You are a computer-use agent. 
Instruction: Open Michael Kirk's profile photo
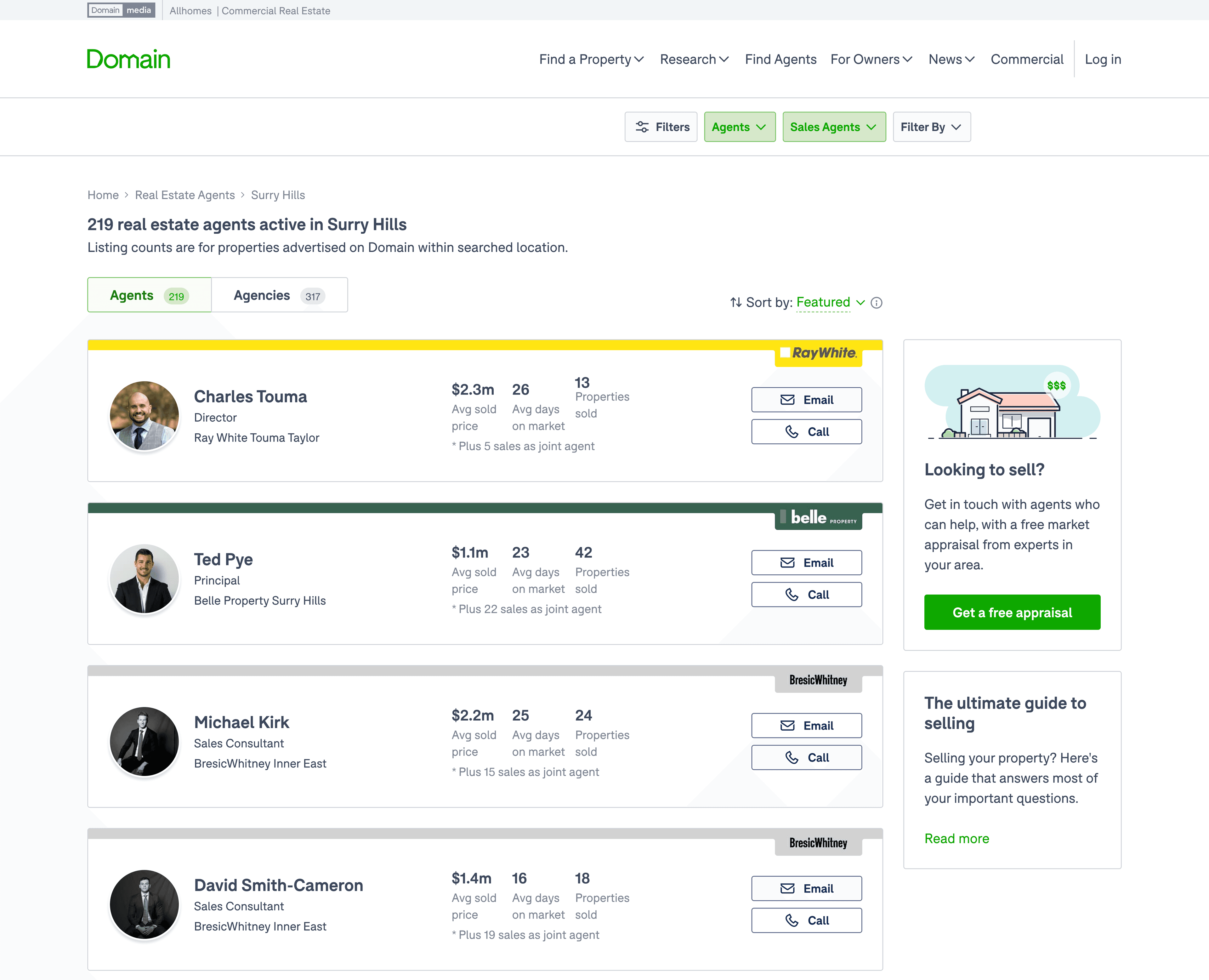click(x=144, y=741)
